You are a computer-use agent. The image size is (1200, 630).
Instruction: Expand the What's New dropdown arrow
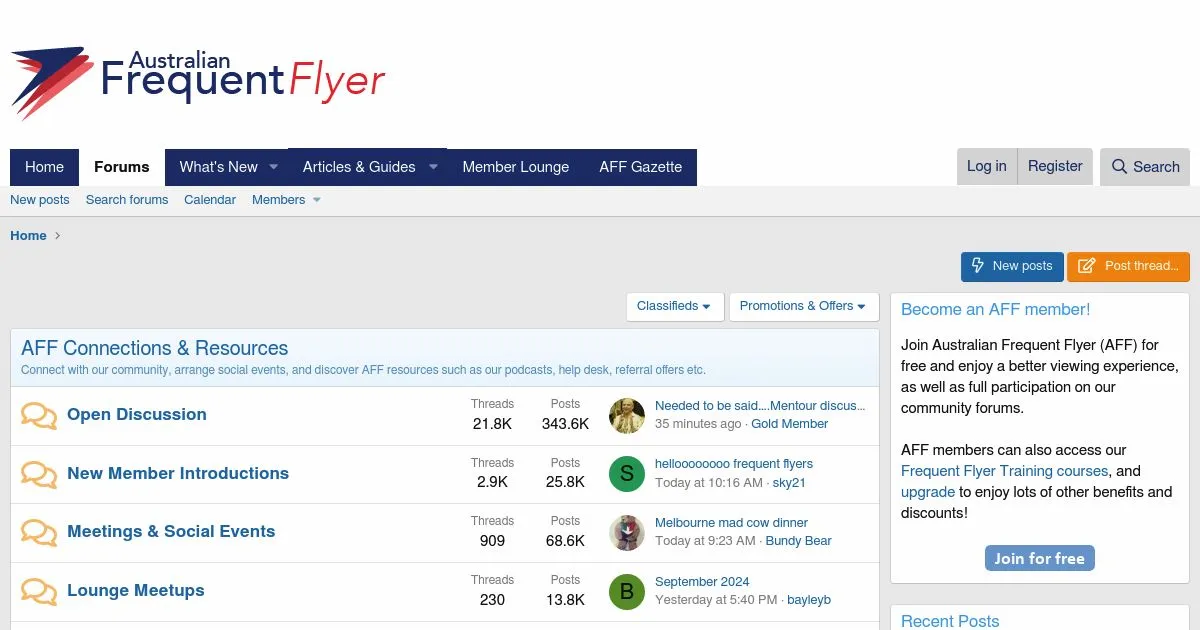point(273,167)
